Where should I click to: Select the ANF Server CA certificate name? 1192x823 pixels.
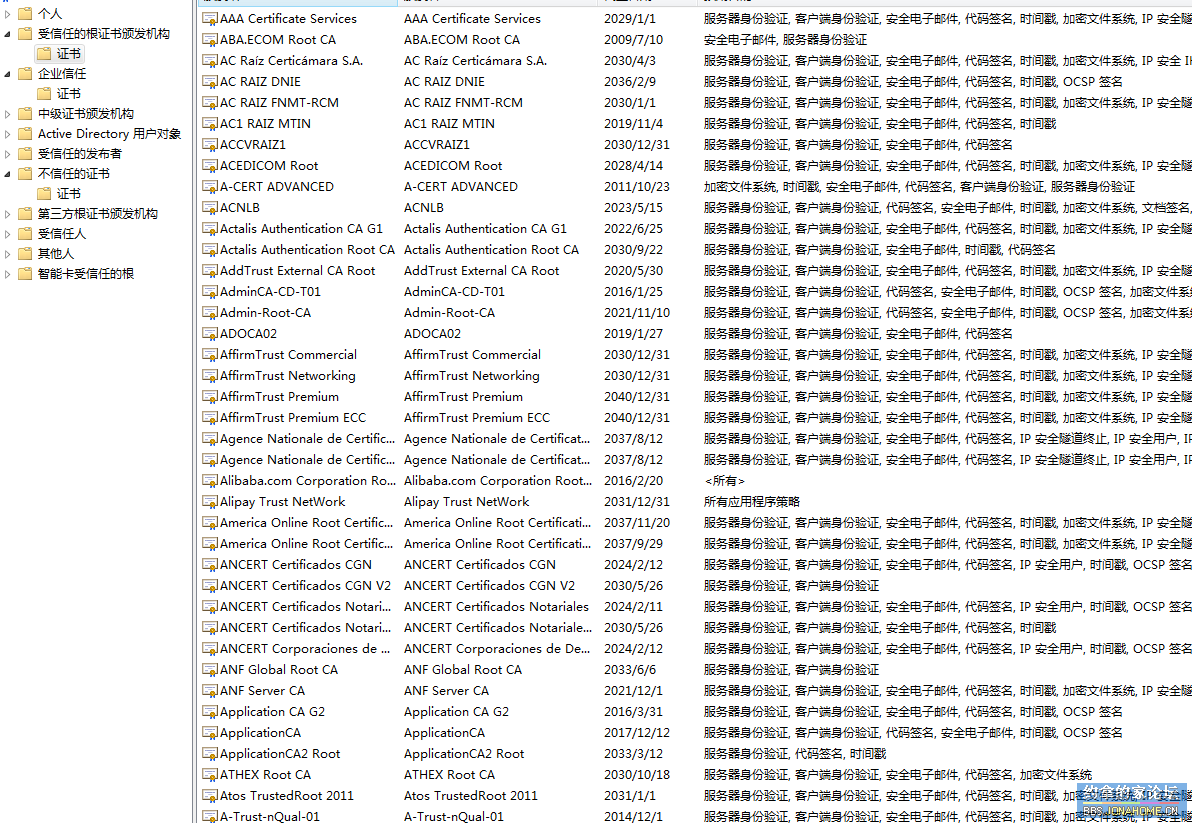tap(262, 691)
